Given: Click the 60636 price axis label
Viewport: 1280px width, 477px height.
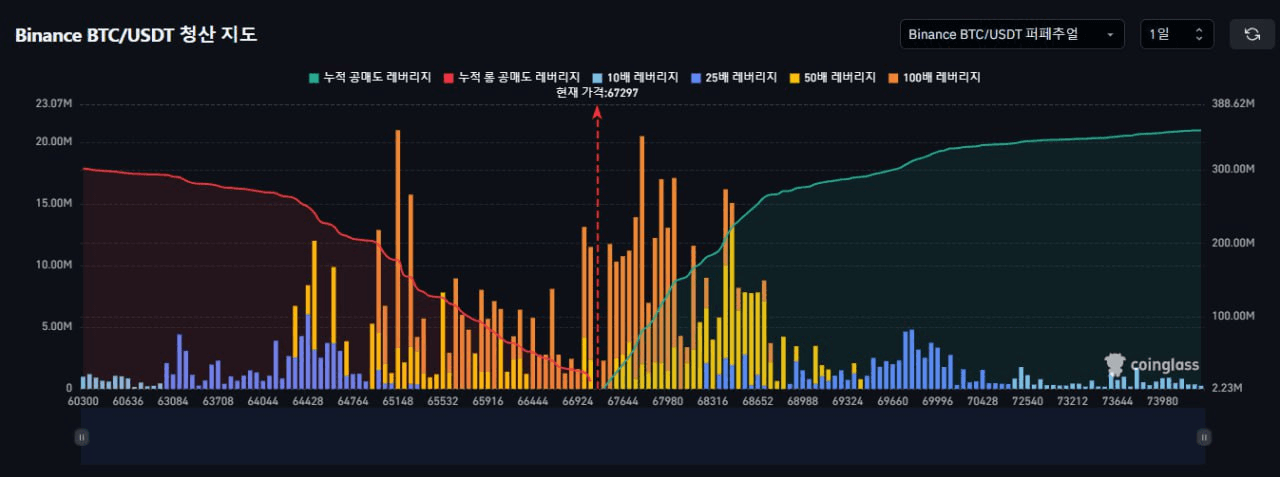Looking at the screenshot, I should [x=128, y=401].
